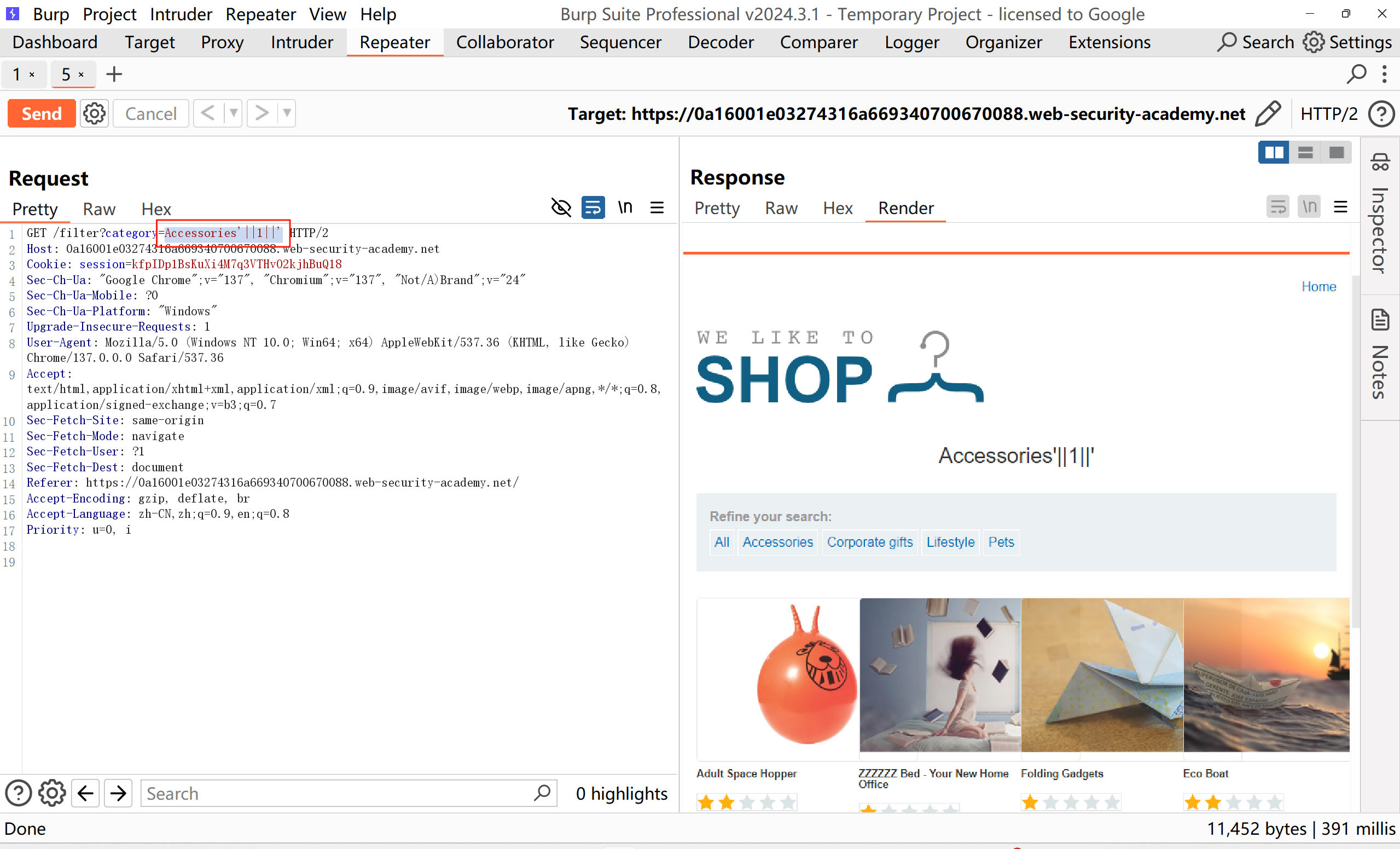Open the Repeater three-dot options menu
1400x849 pixels.
(1384, 74)
